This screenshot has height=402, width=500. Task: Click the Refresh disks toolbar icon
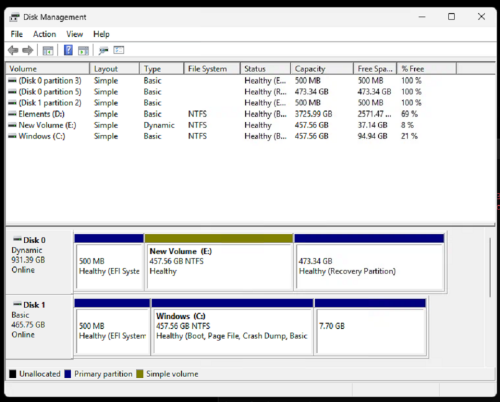(103, 50)
